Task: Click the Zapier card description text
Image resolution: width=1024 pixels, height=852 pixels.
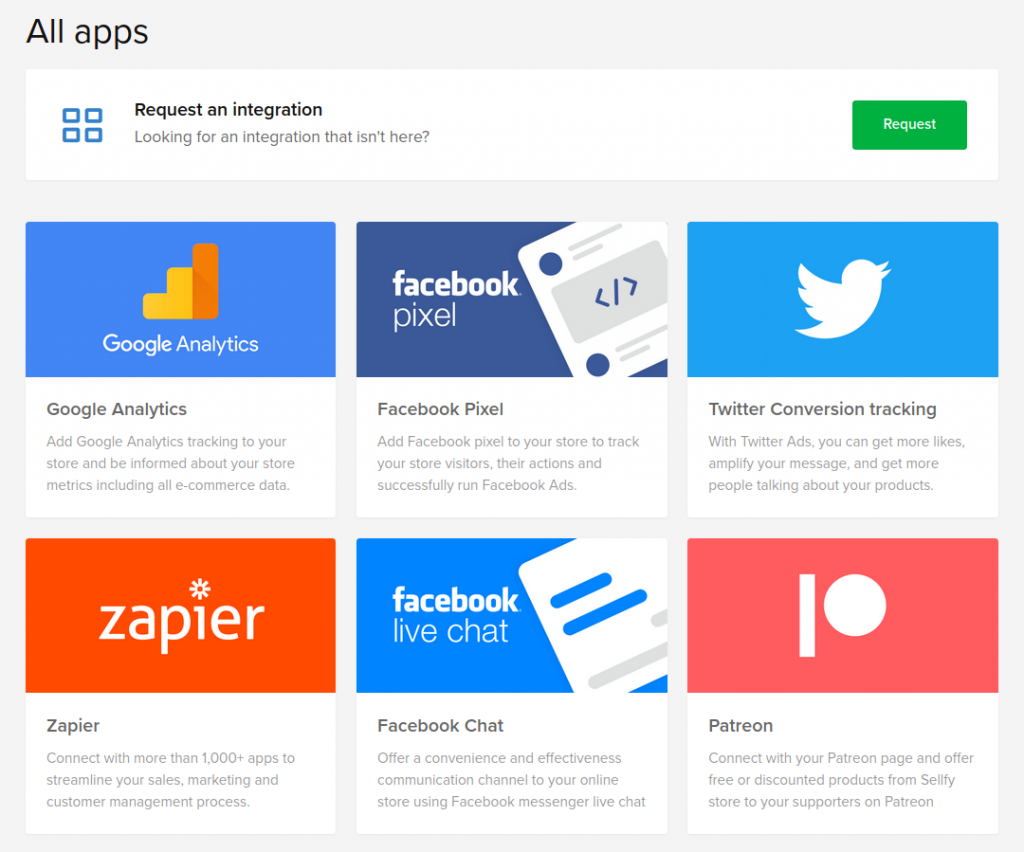Action: click(x=171, y=780)
